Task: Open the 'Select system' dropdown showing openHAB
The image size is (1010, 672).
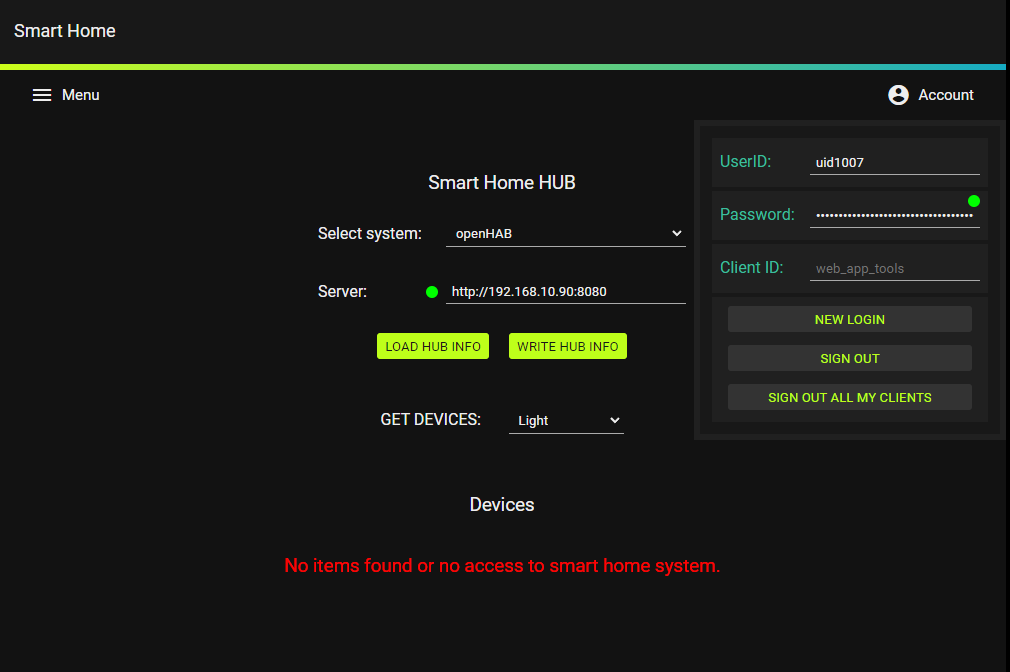Action: pyautogui.click(x=565, y=233)
